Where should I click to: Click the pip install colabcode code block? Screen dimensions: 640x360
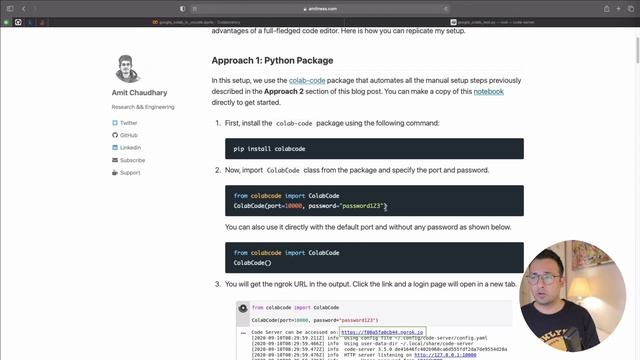(x=374, y=149)
